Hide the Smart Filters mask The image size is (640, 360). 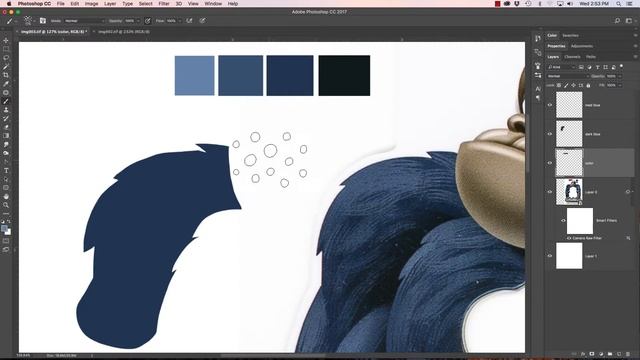(563, 220)
